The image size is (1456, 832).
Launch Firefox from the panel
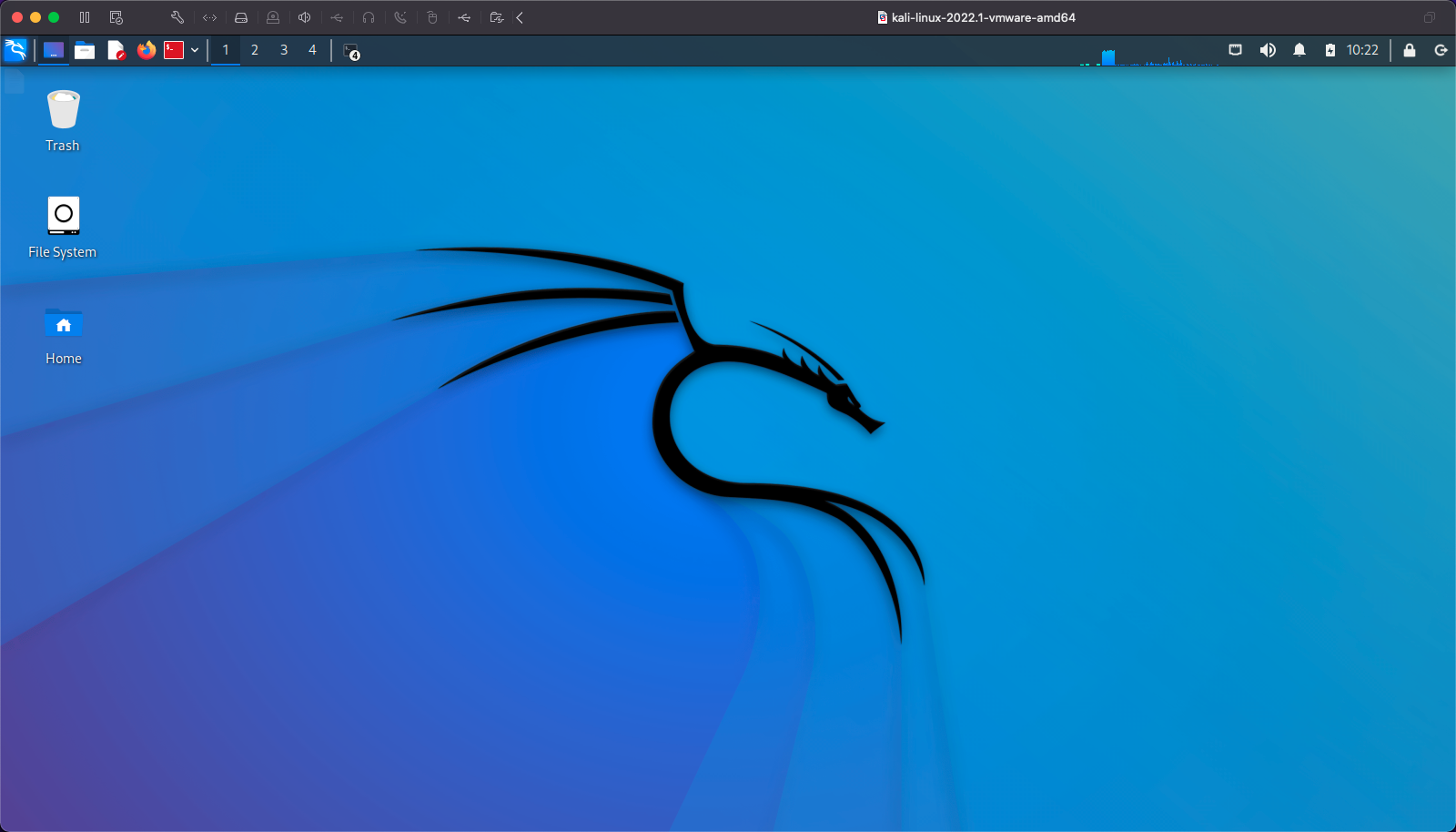tap(147, 50)
